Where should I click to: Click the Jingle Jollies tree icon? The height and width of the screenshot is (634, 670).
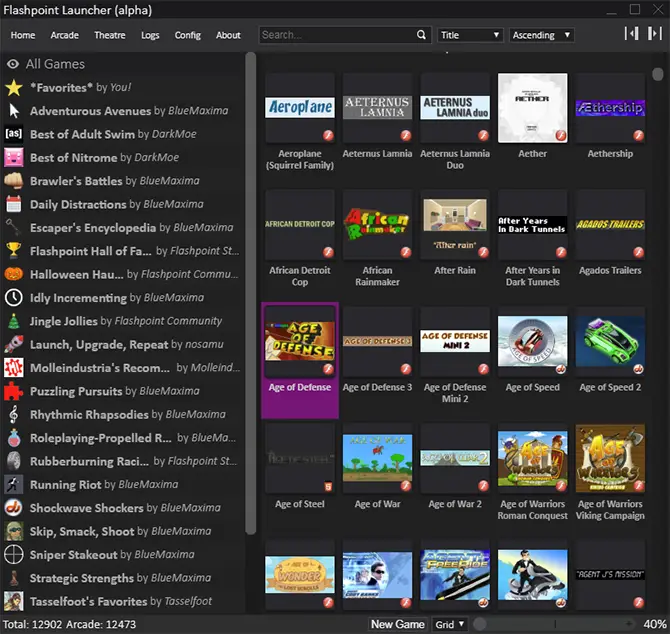click(14, 321)
